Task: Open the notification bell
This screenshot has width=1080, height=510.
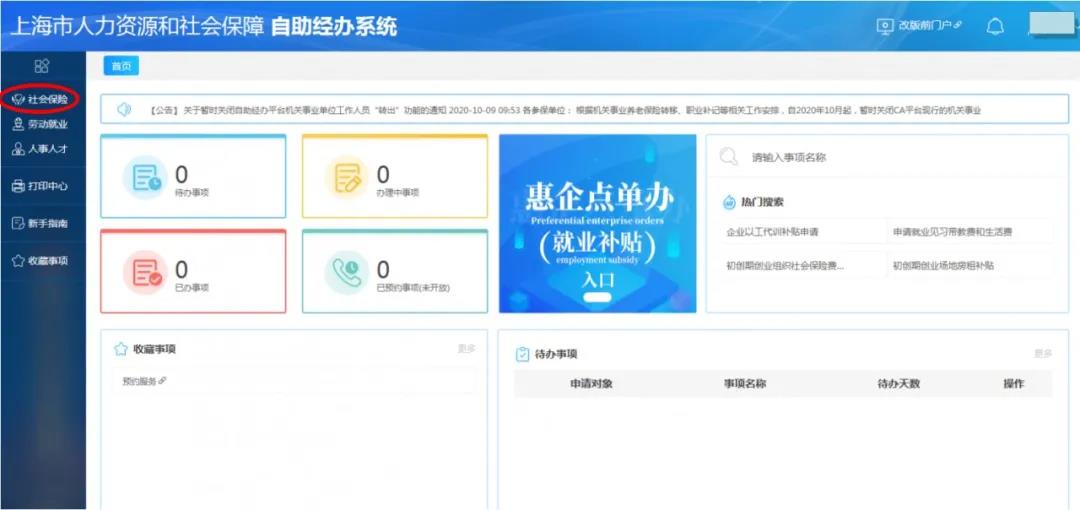Action: [995, 27]
